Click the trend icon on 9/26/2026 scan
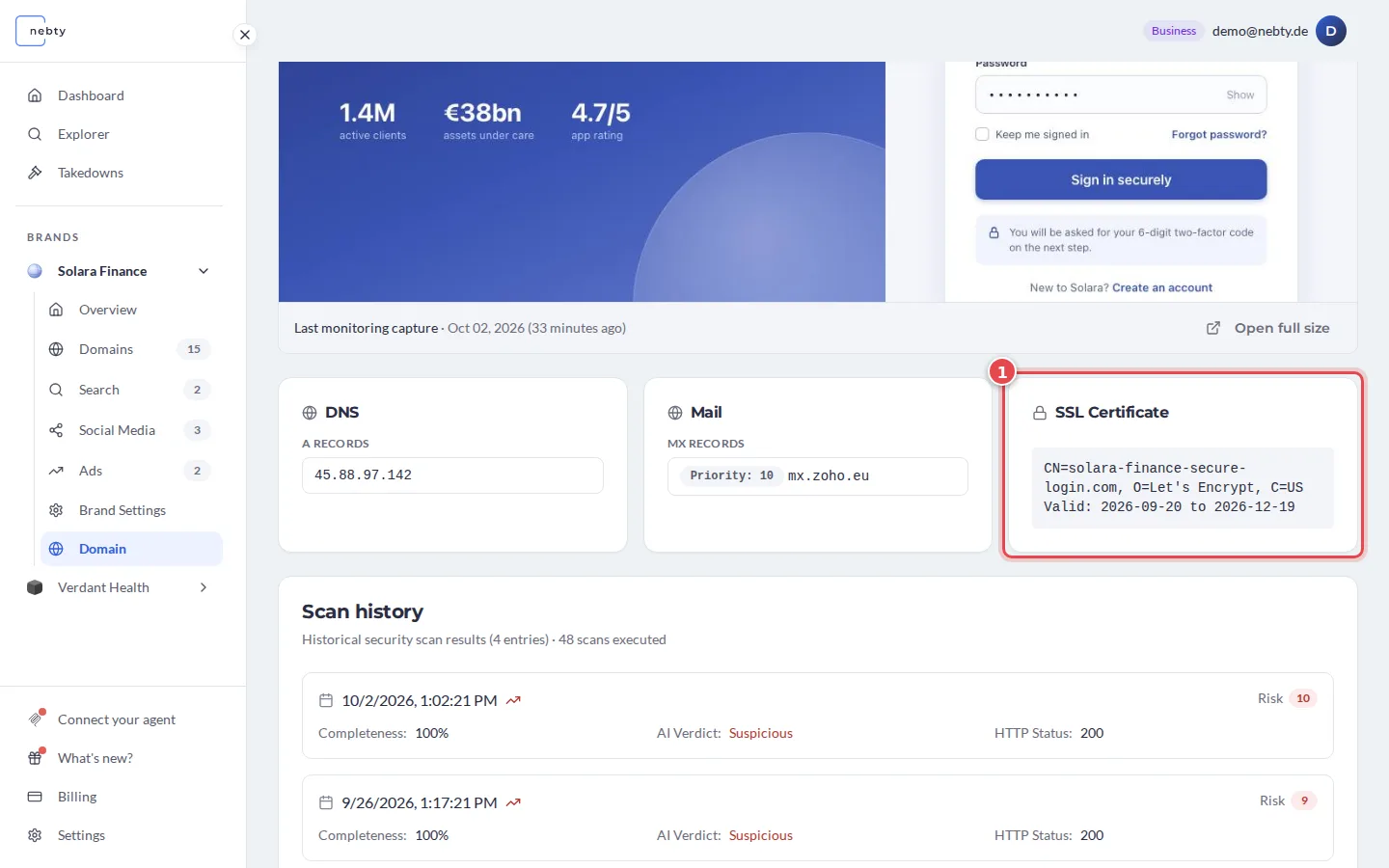The width and height of the screenshot is (1389, 868). pos(513,802)
